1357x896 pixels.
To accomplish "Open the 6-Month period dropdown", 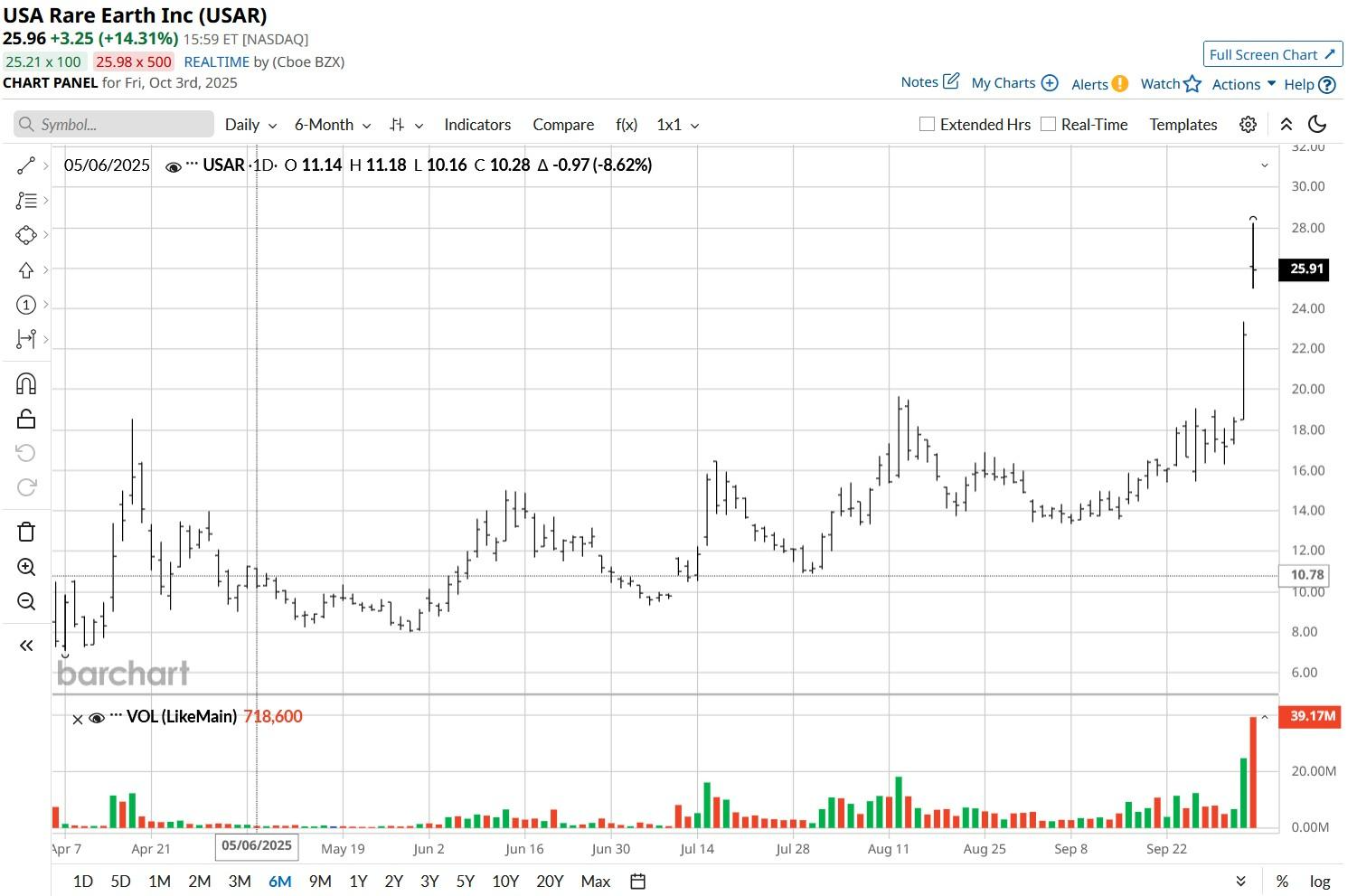I will 333,125.
